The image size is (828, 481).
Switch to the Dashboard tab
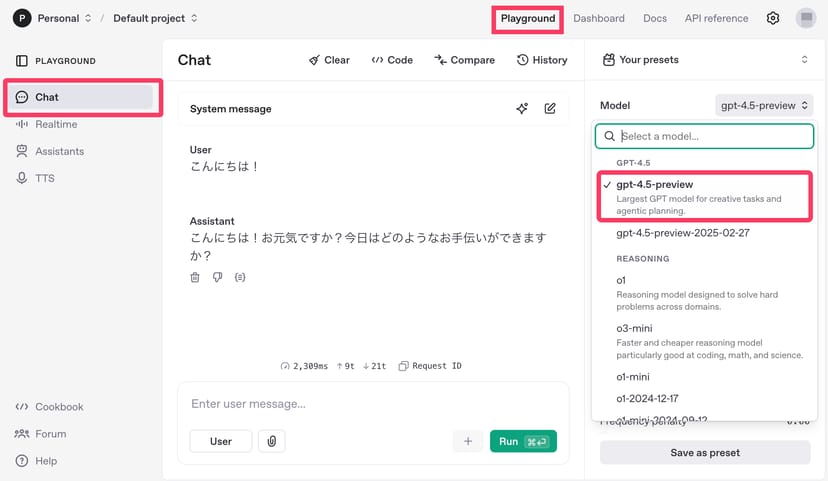click(x=598, y=18)
